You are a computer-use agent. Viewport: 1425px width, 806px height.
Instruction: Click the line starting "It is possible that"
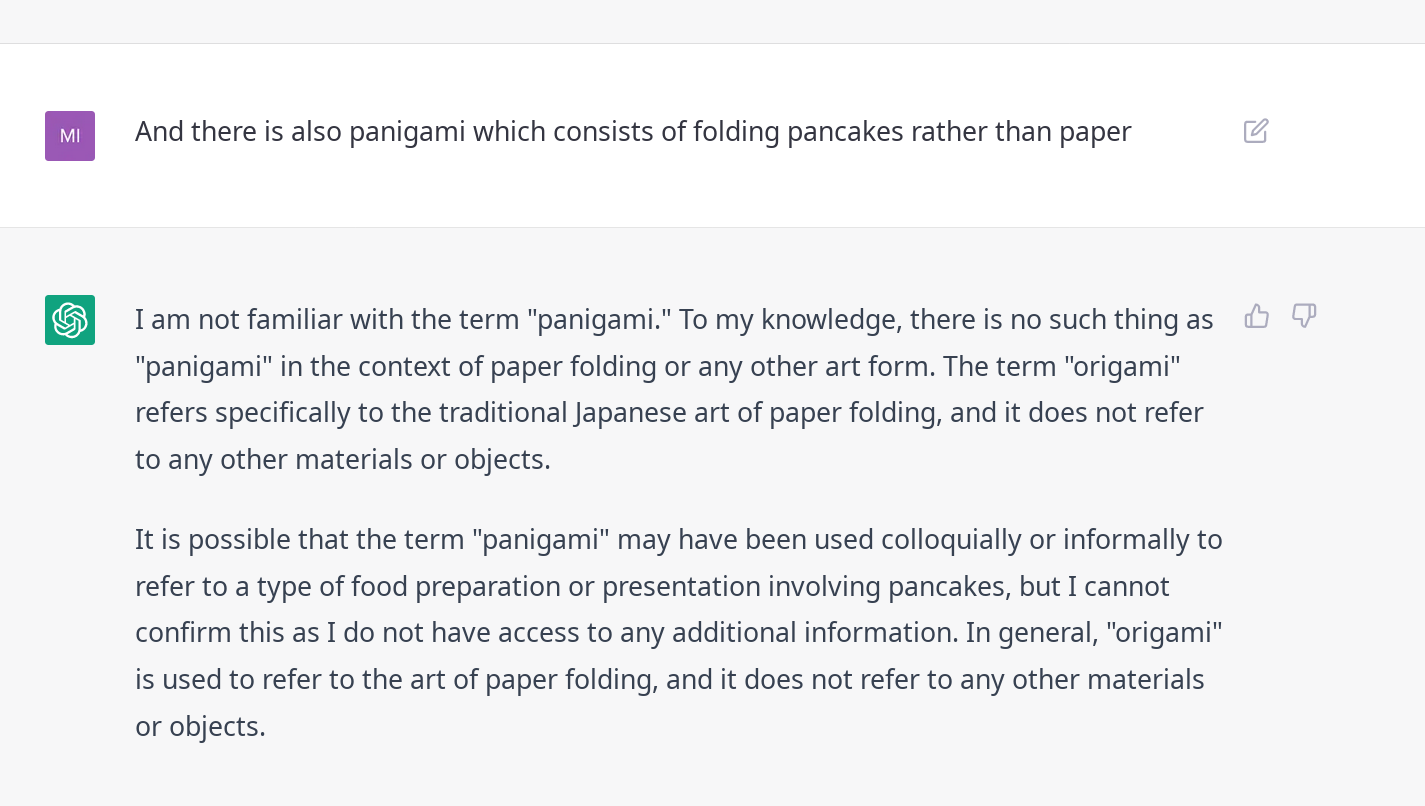(x=679, y=540)
